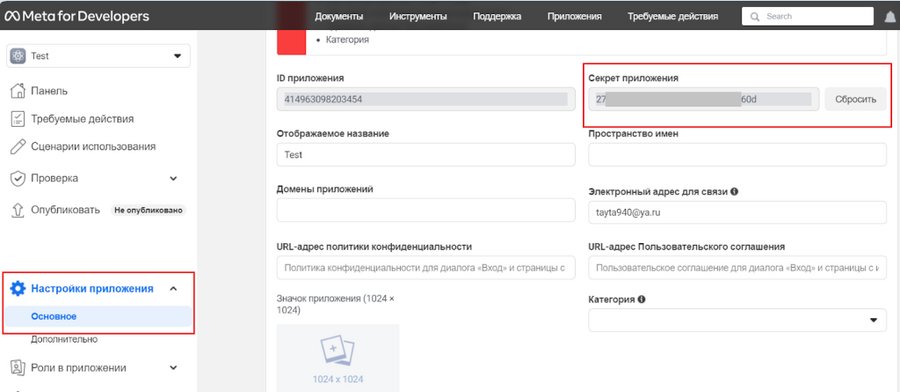Collapse Настройки приложения section chevron

(x=173, y=289)
